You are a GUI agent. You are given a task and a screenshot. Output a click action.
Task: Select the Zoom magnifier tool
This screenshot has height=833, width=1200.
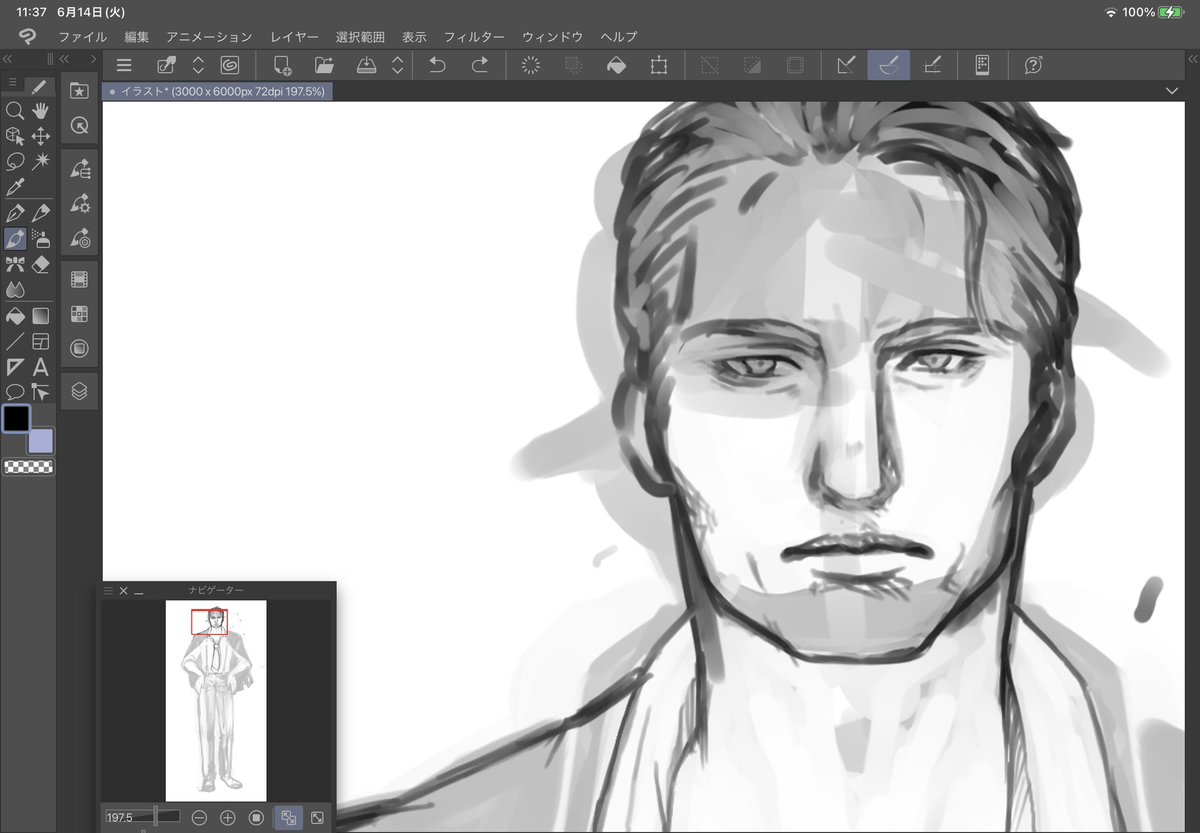[15, 111]
